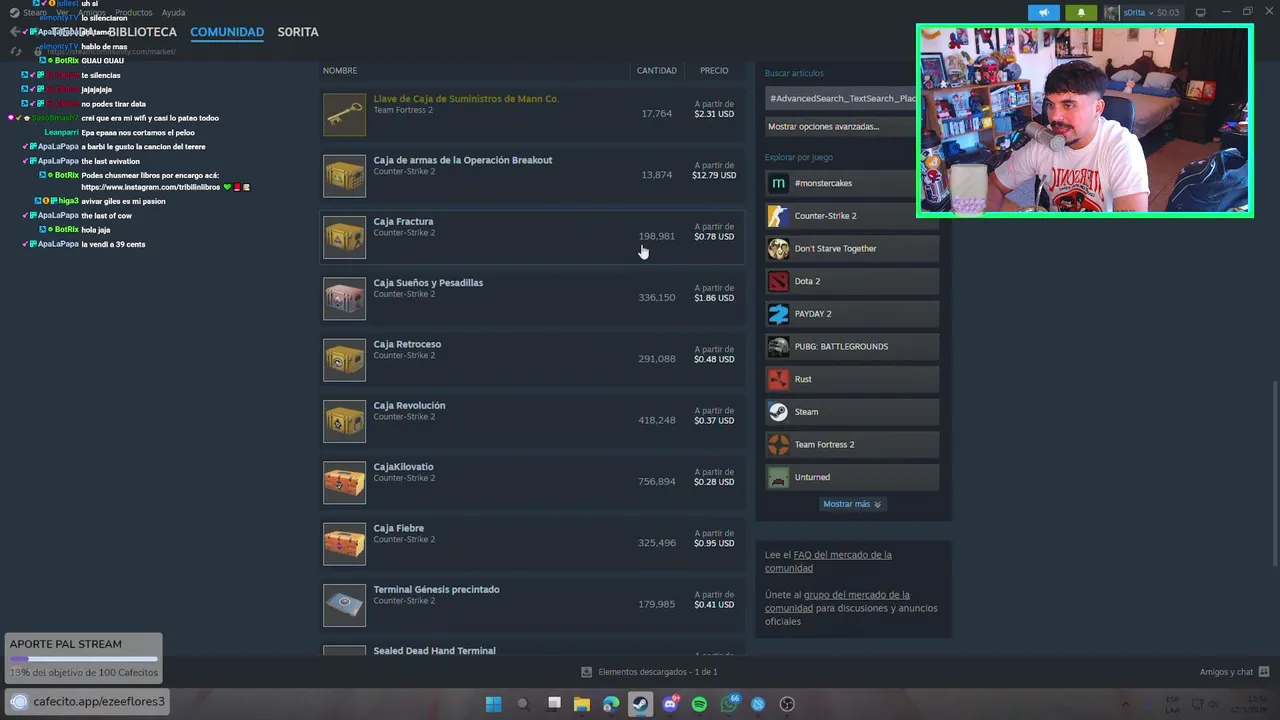Screen dimensions: 1280x720
Task: Click the Caja Revolución case image
Action: (x=344, y=421)
